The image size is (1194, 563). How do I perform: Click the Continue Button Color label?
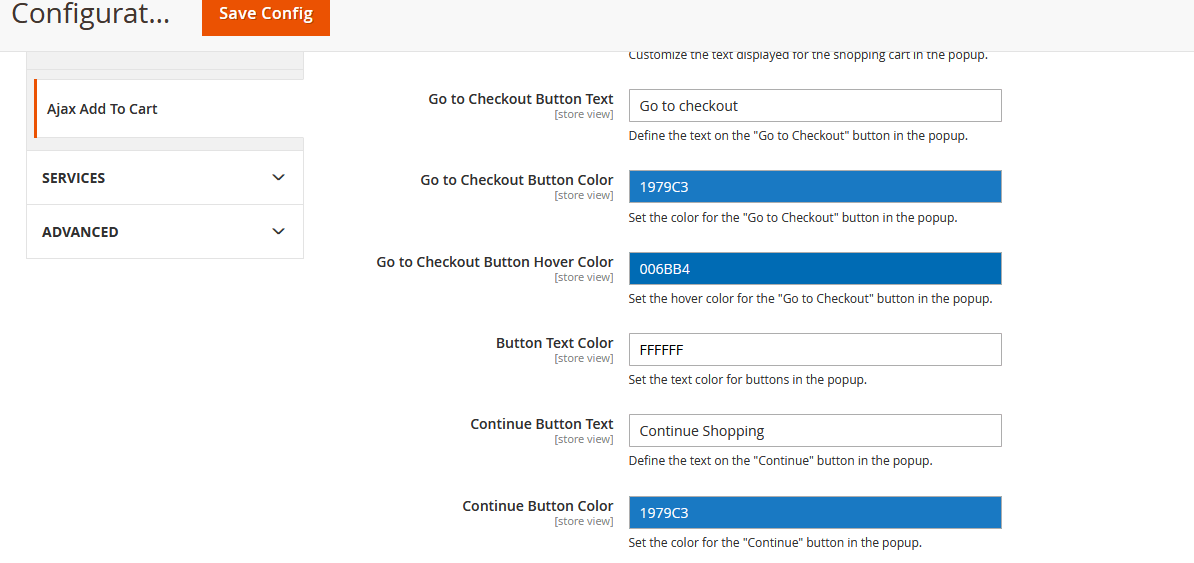(537, 506)
